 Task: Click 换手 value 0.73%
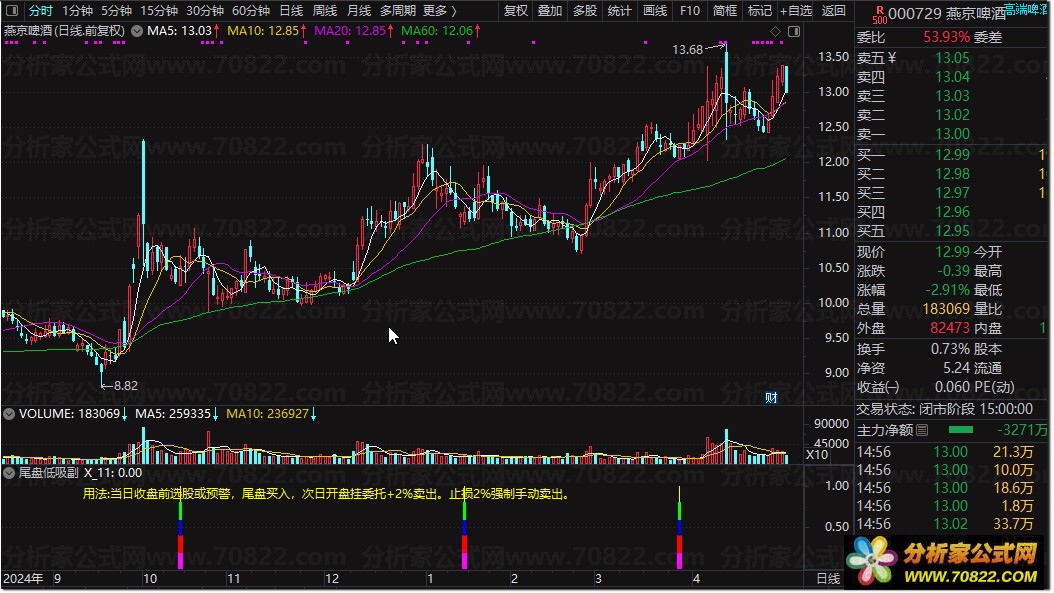(x=950, y=350)
